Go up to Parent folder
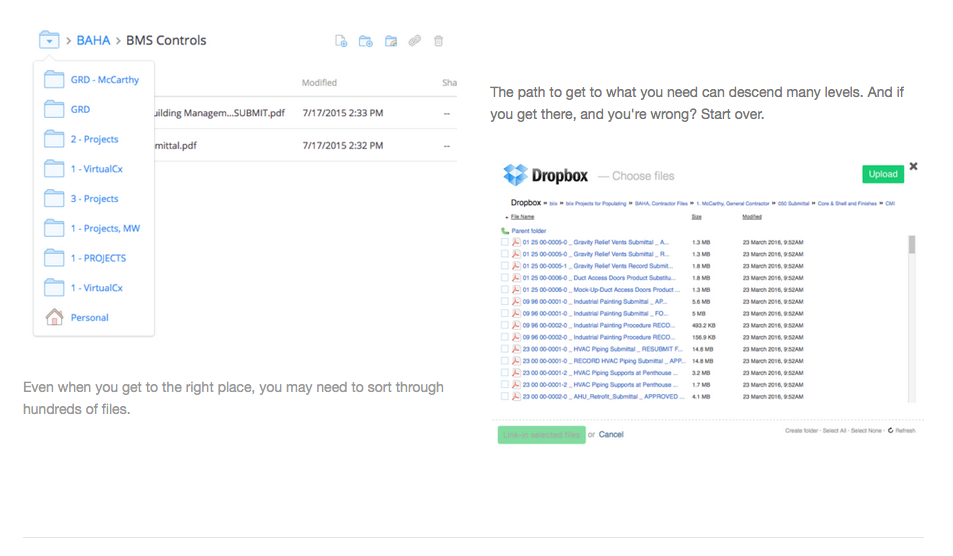The width and height of the screenshot is (953, 556). coord(529,231)
